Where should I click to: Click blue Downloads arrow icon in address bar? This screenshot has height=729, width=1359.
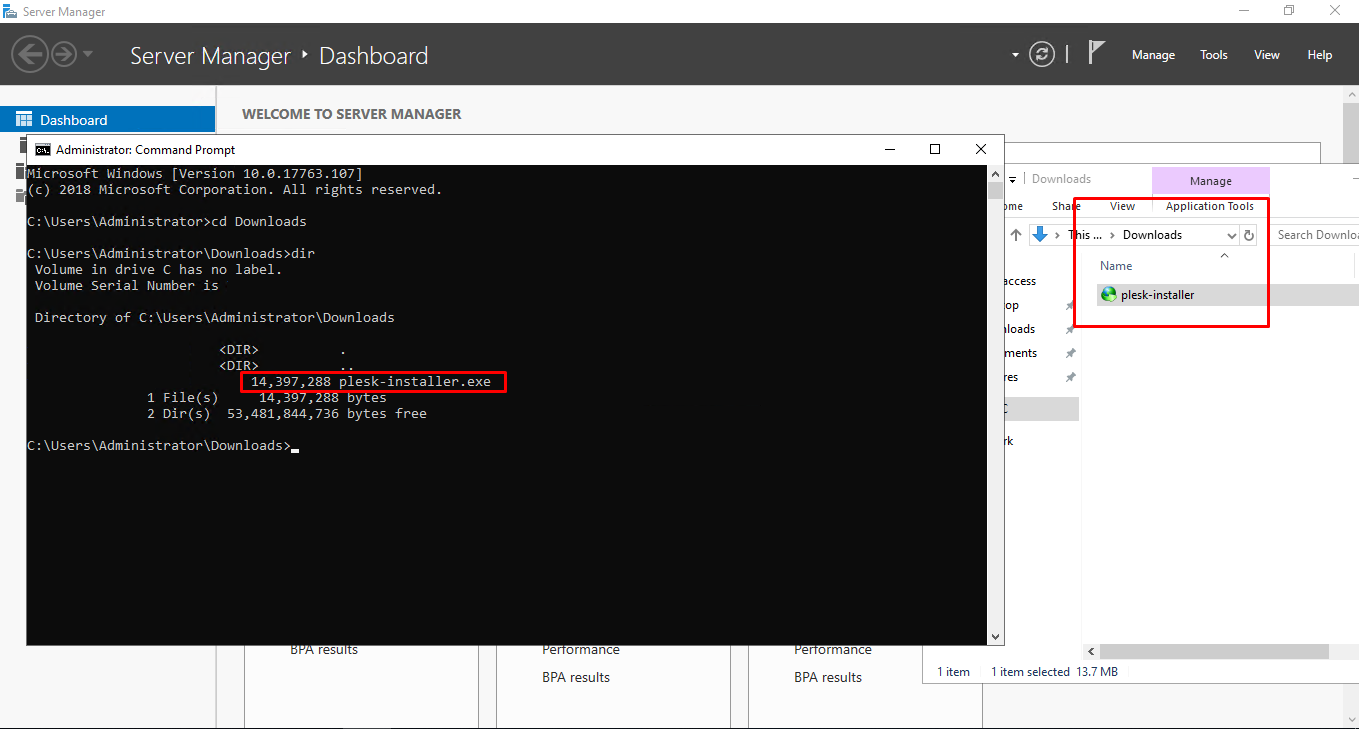pyautogui.click(x=1041, y=235)
